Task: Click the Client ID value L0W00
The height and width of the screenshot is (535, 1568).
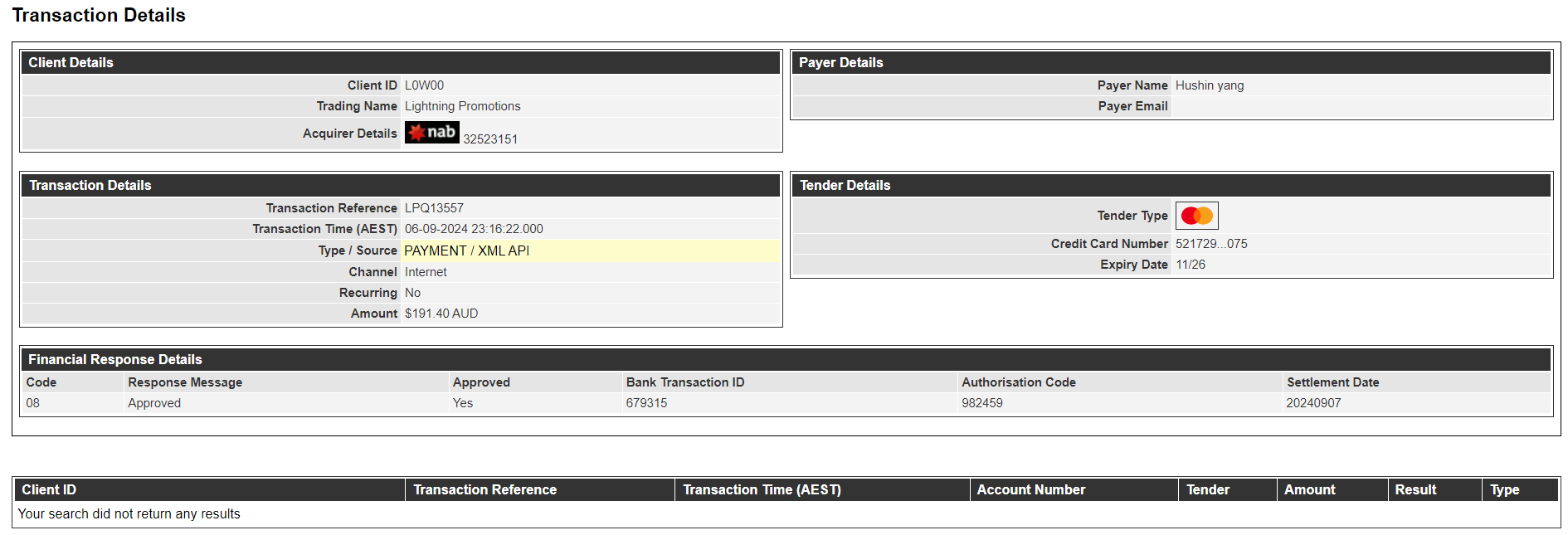Action: pos(424,85)
